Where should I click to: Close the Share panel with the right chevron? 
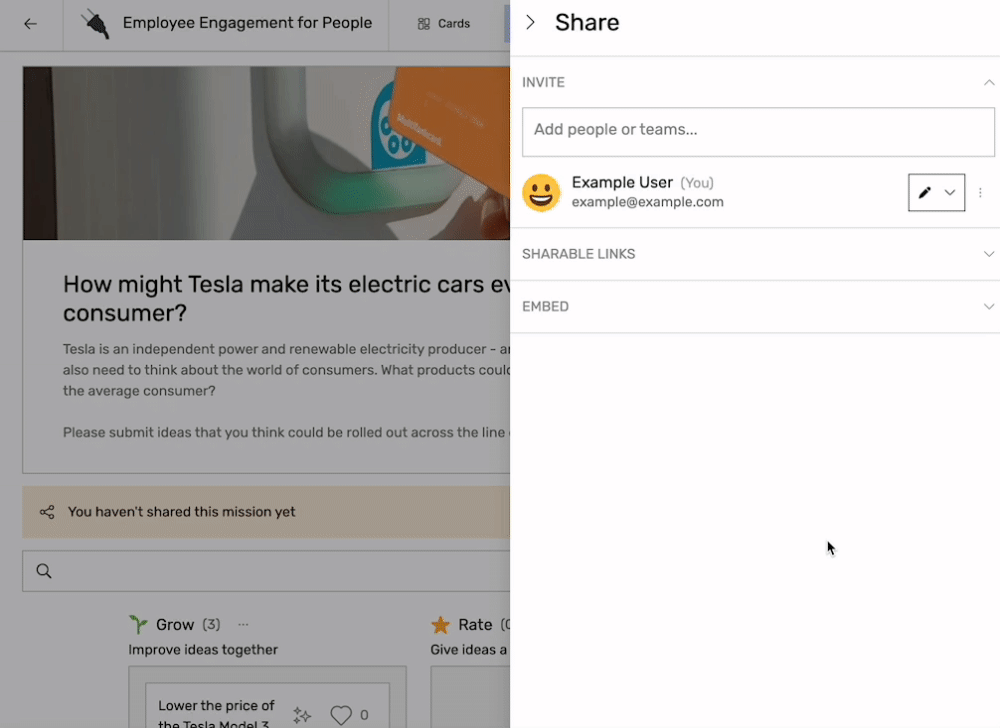(x=530, y=23)
